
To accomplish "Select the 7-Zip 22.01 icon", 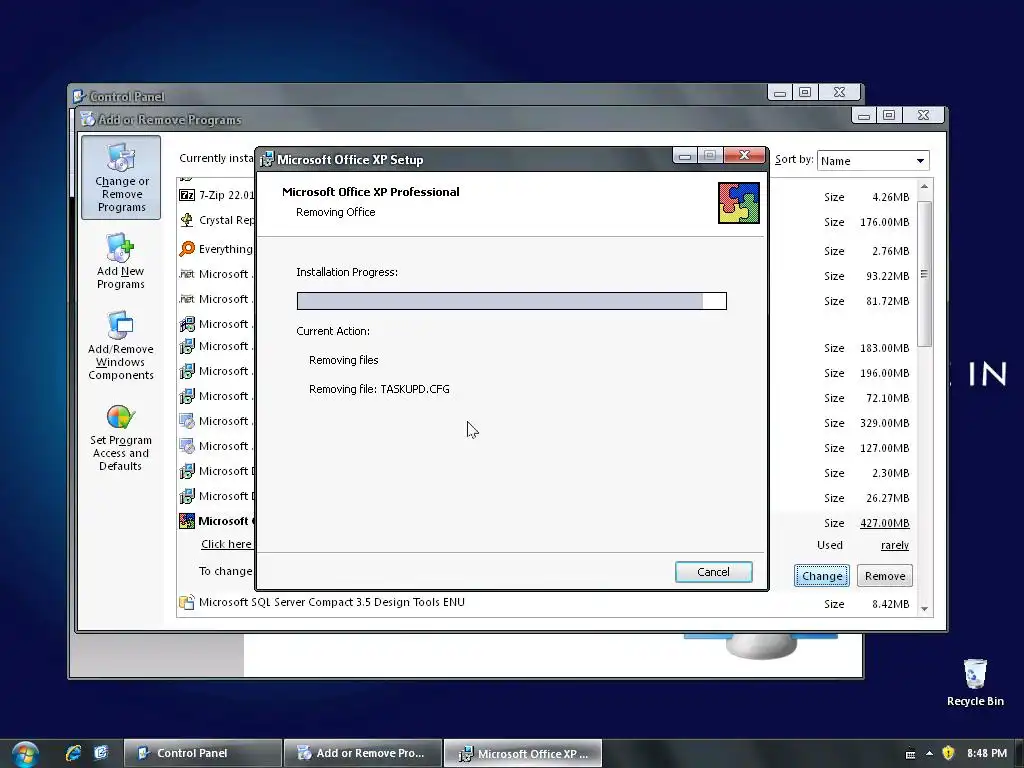I will coord(187,195).
